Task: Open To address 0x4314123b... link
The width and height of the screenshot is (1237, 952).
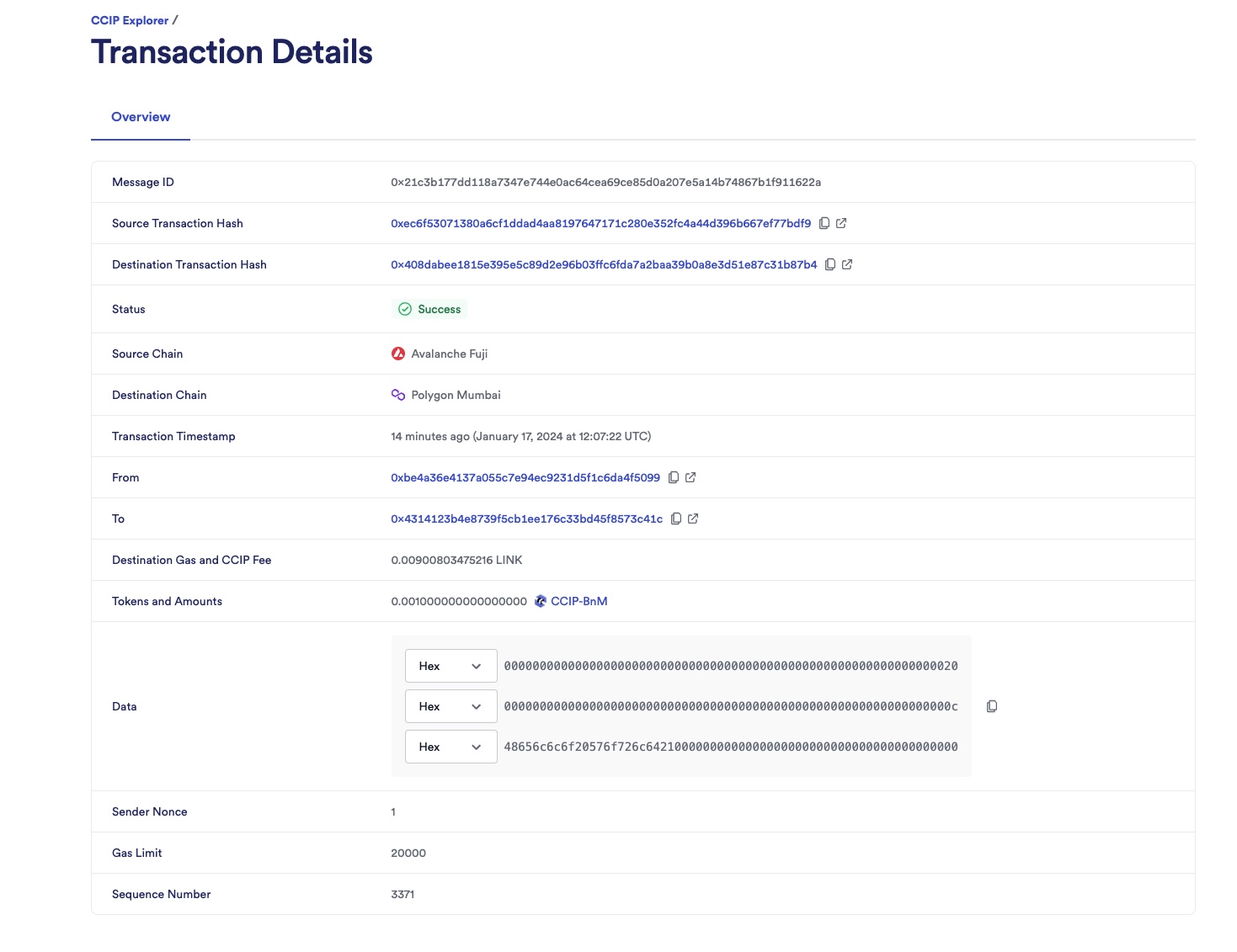Action: [526, 519]
